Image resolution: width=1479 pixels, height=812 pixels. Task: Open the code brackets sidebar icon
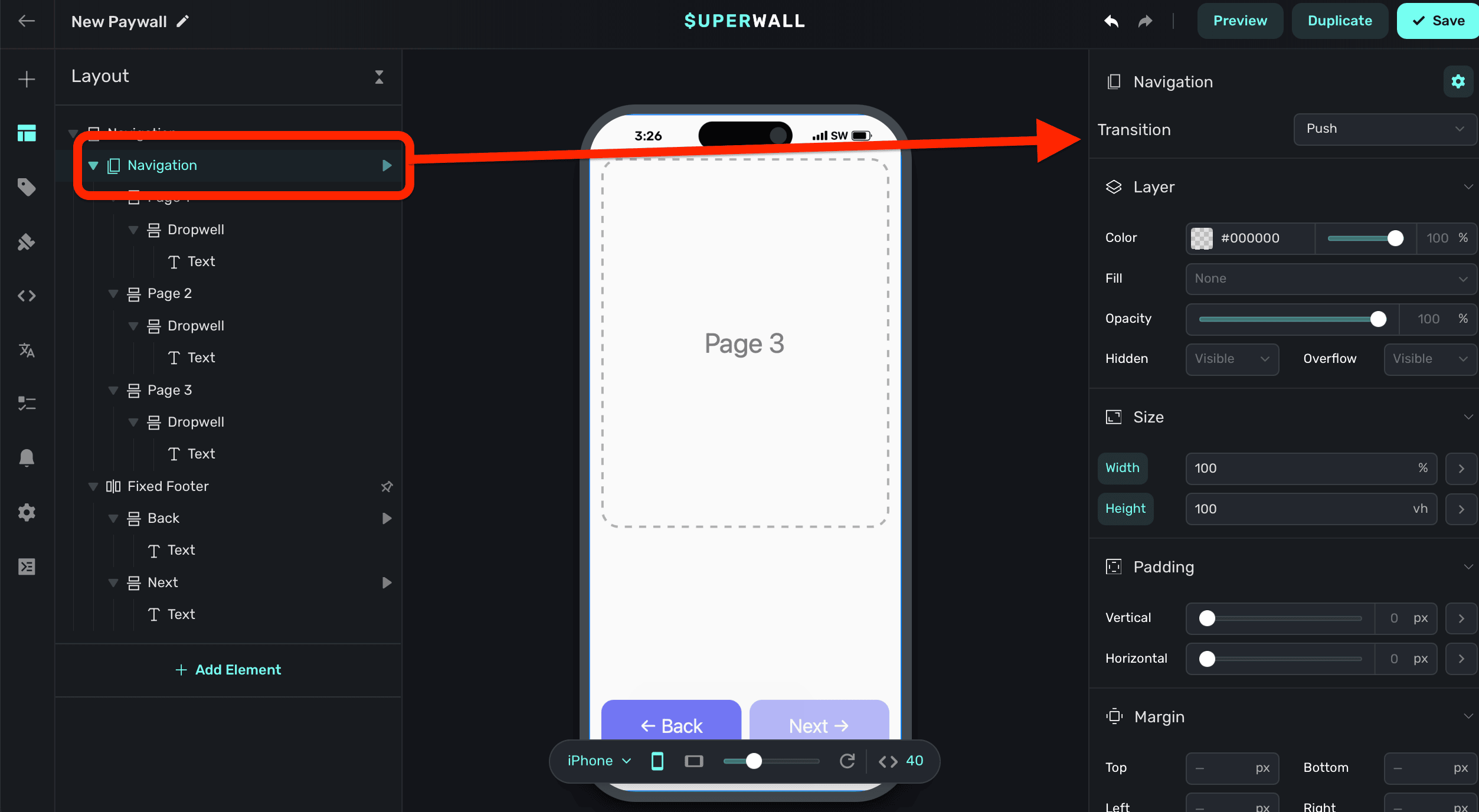27,296
